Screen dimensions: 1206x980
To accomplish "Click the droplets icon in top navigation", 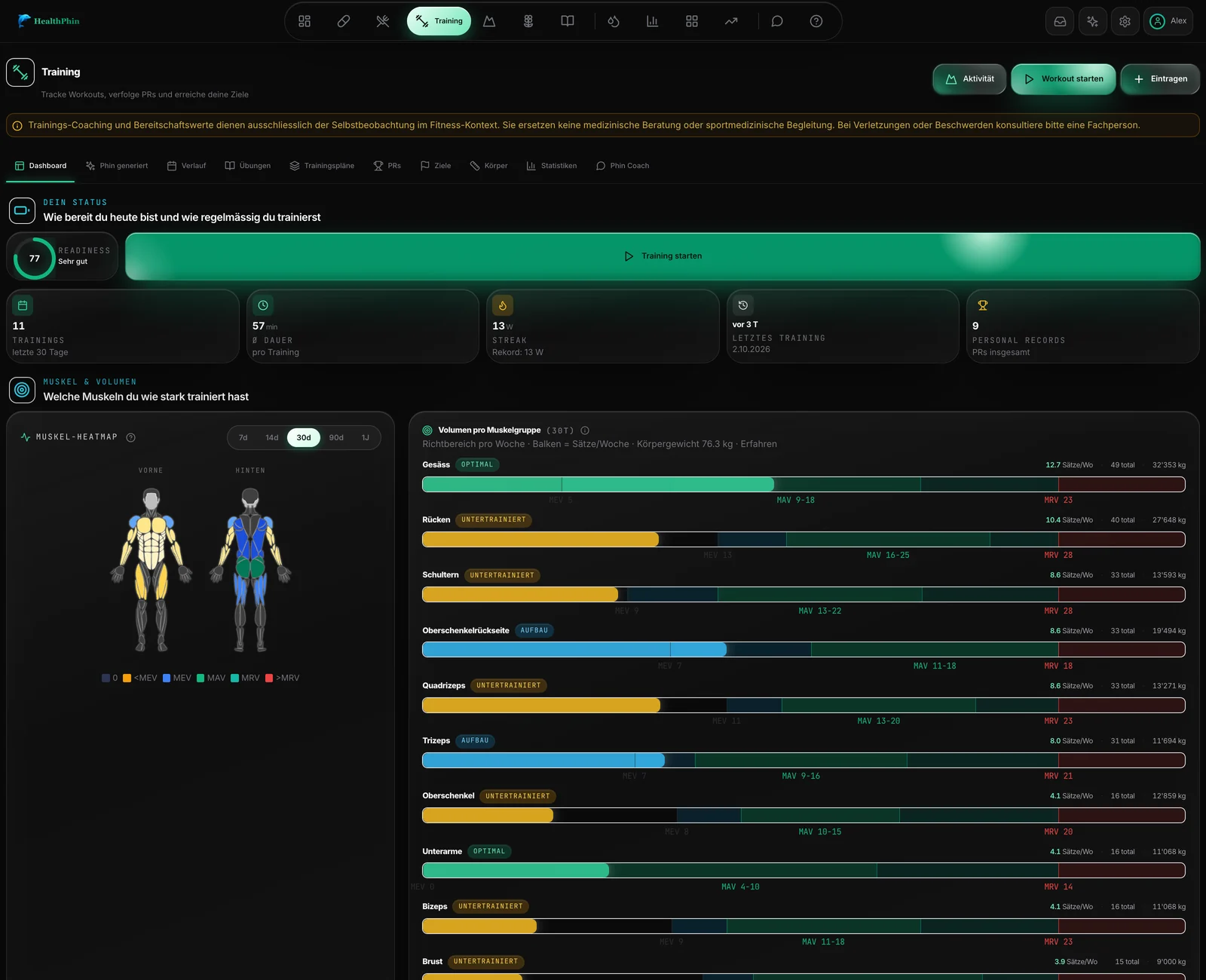I will pyautogui.click(x=614, y=21).
